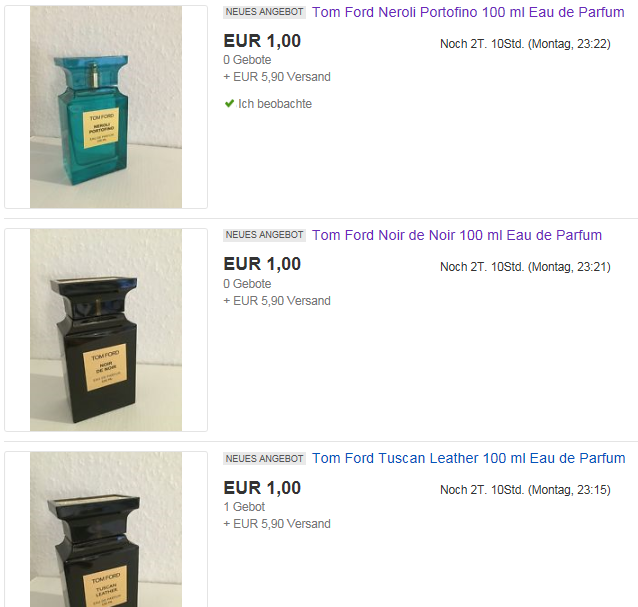Click NEUES ANGEBOT badge on Noir de Noir listing
638x607 pixels.
pyautogui.click(x=264, y=235)
